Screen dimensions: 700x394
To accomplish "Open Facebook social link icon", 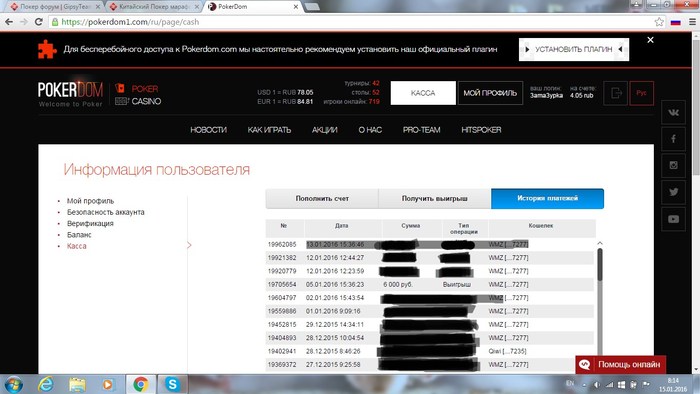I will [x=673, y=139].
